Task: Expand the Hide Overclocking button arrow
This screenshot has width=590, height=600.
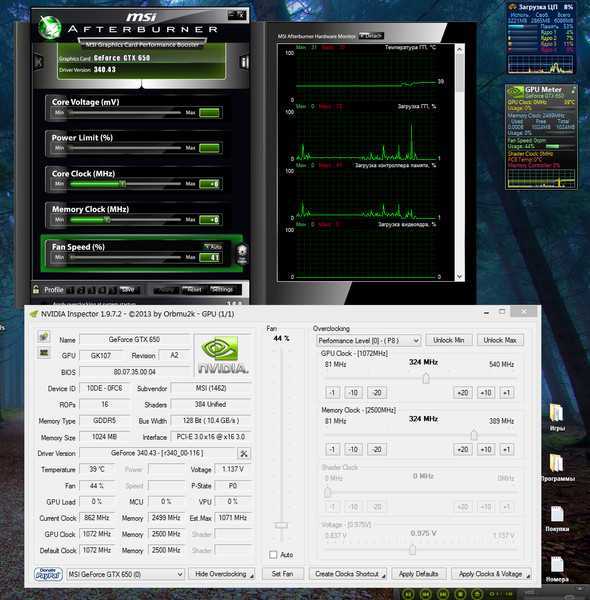Action: coord(251,576)
